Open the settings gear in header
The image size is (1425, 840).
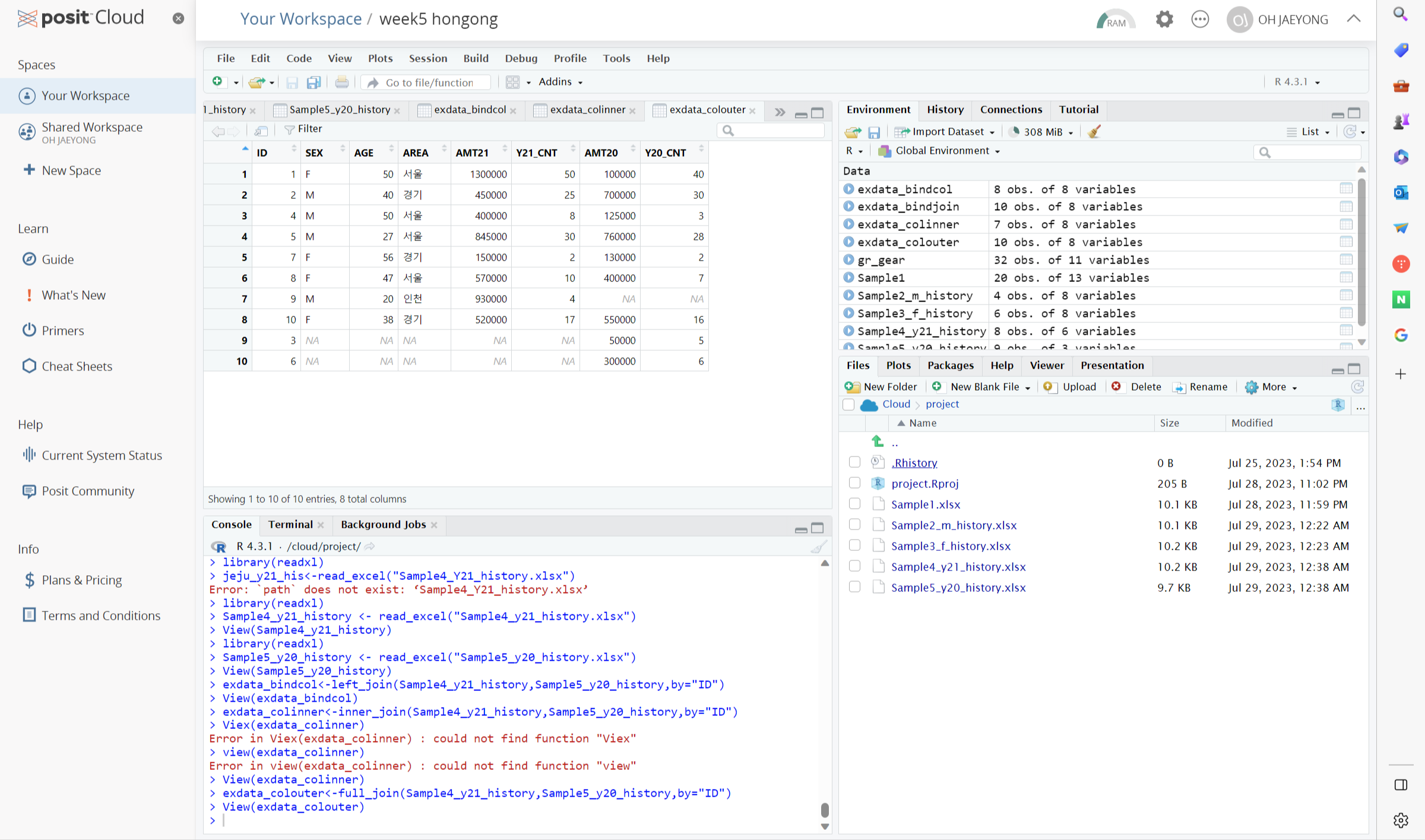tap(1164, 20)
